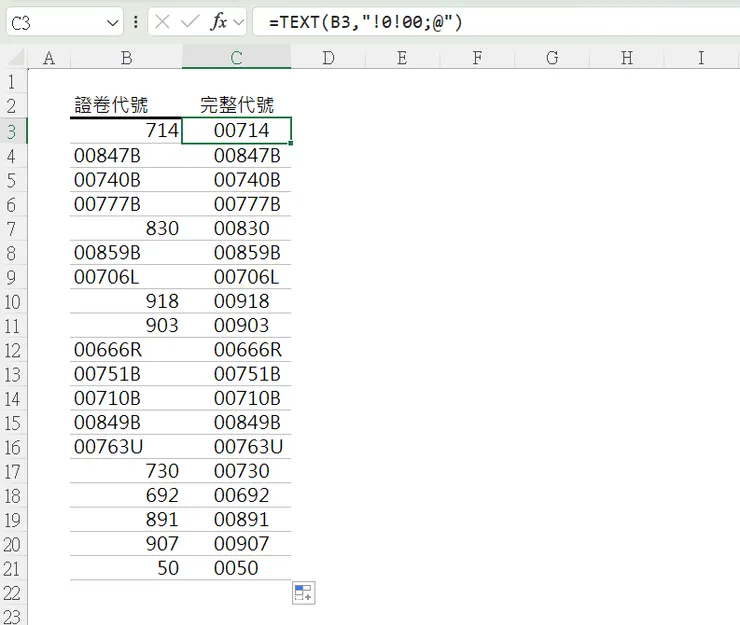This screenshot has width=740, height=625.
Task: Select cell C19 containing 00891
Action: click(x=236, y=520)
